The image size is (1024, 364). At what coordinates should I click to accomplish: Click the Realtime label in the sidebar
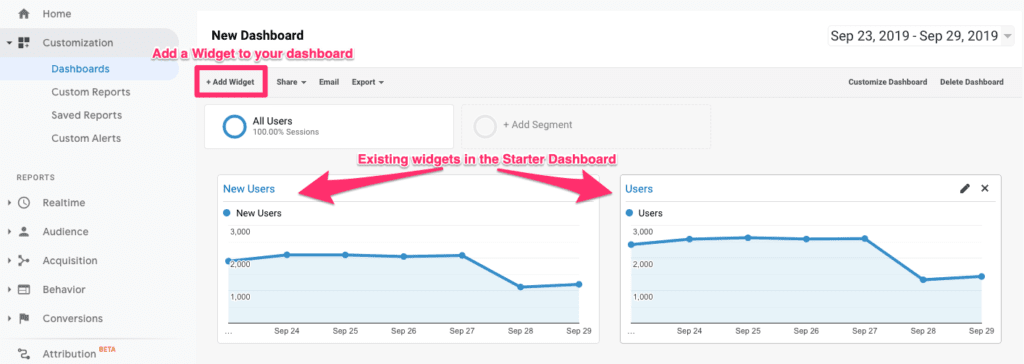click(63, 203)
